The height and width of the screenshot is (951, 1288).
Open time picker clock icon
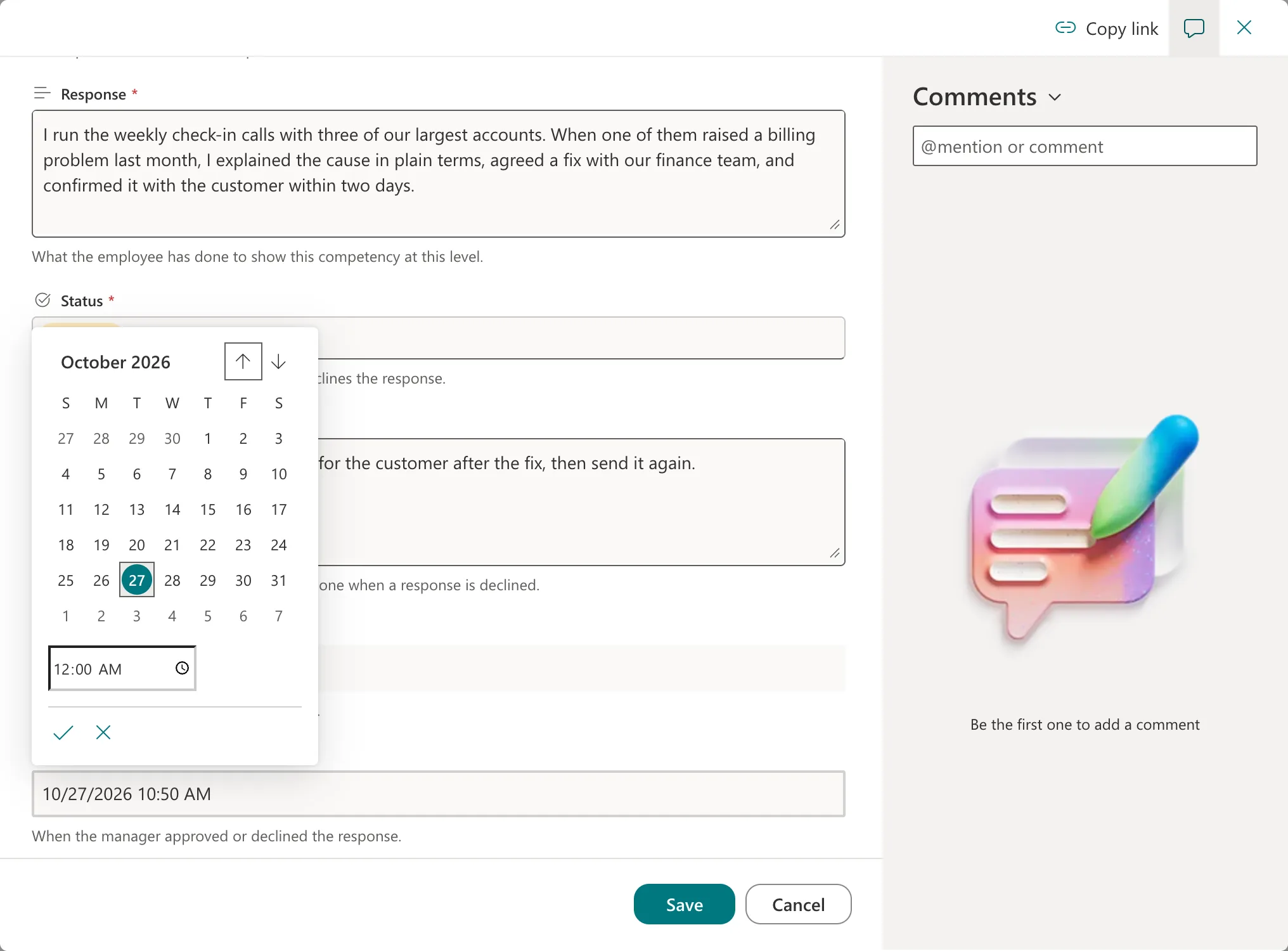click(182, 668)
